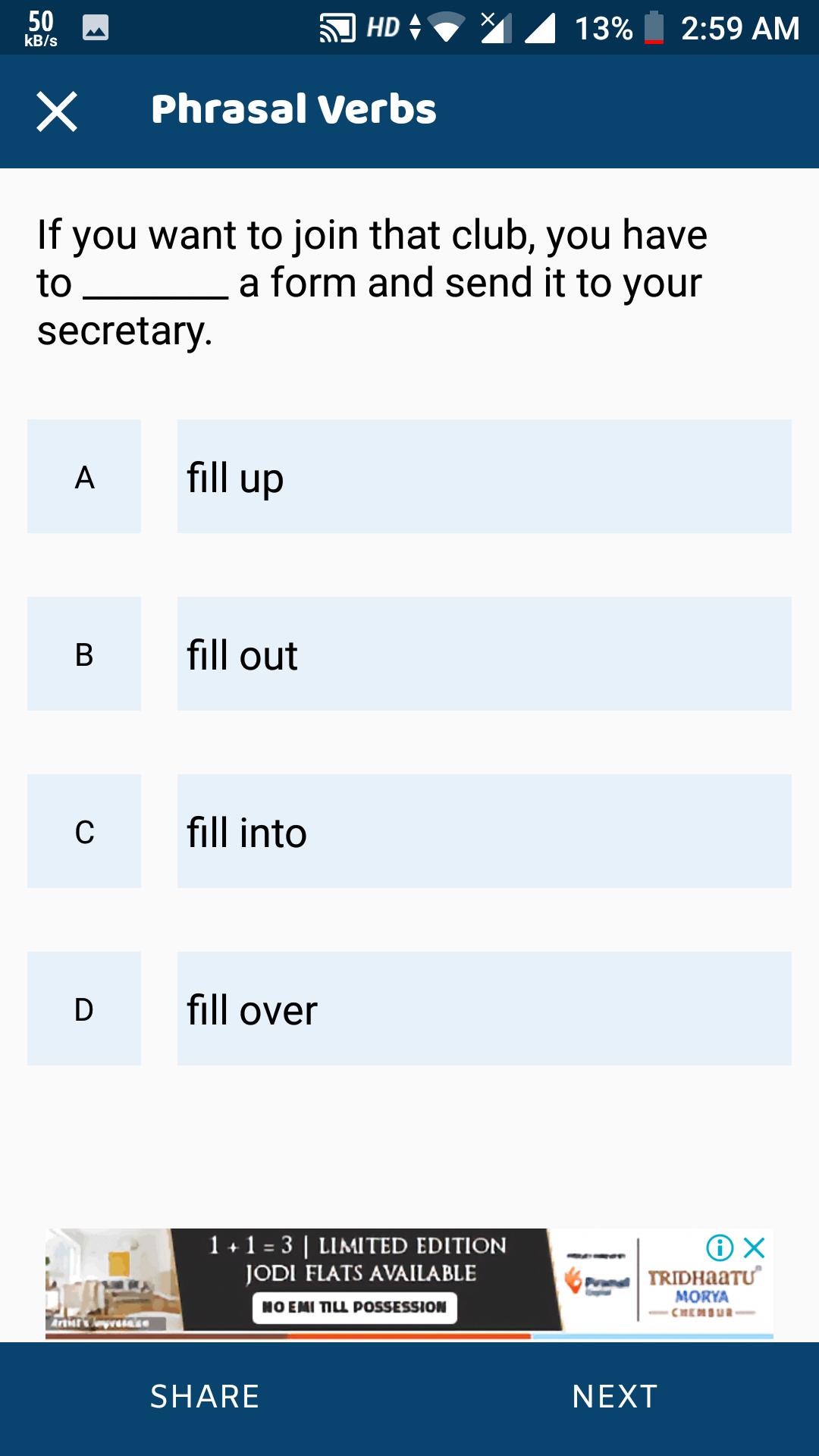Tap the Wi-Fi icon in status bar
Viewport: 819px width, 1456px height.
click(x=447, y=29)
